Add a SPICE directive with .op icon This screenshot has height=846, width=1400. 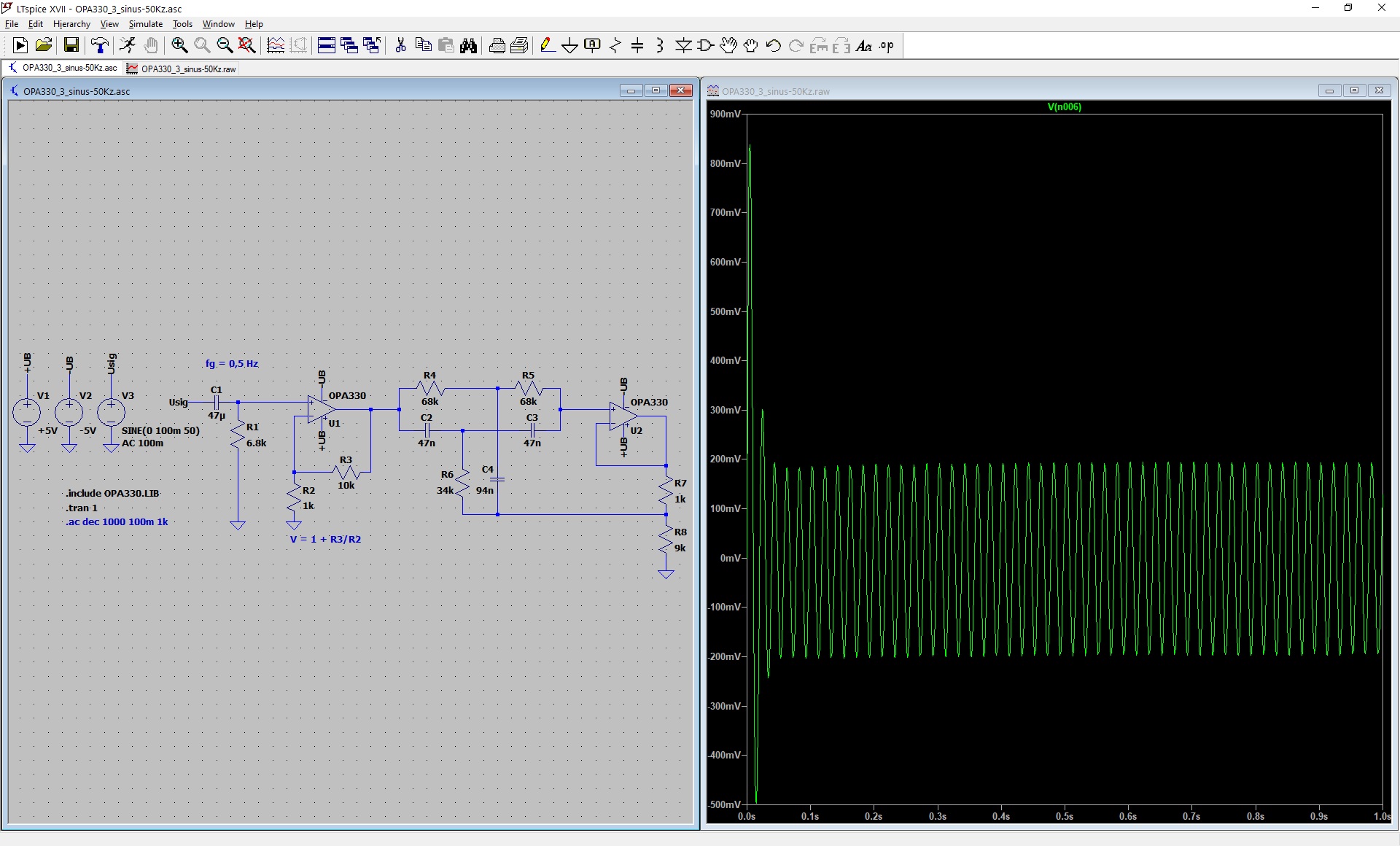click(x=887, y=45)
